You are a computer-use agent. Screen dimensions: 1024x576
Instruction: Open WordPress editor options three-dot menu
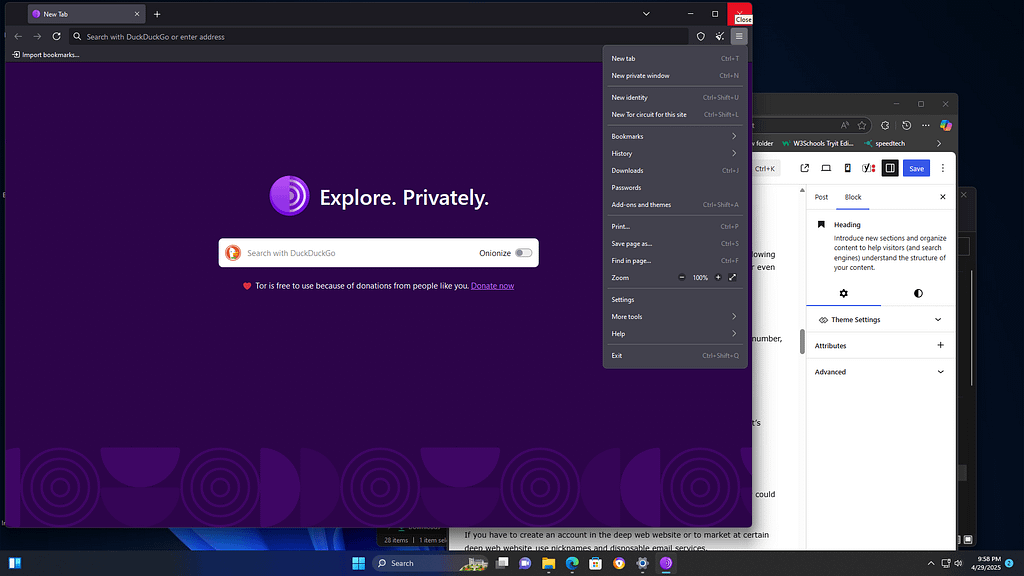[x=942, y=168]
